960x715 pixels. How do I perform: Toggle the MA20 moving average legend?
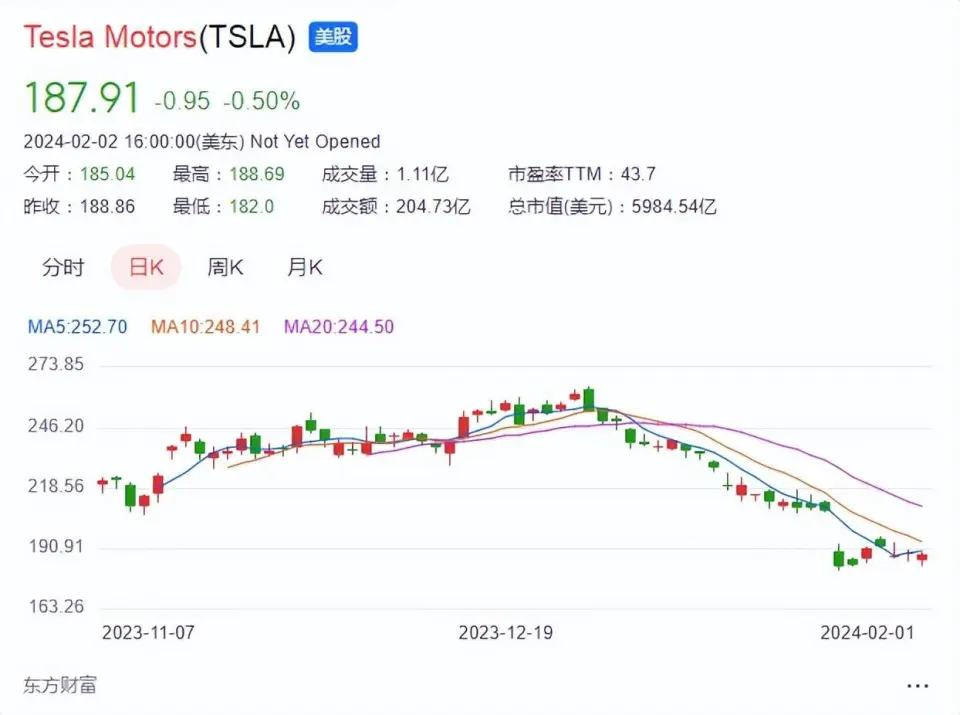point(338,326)
